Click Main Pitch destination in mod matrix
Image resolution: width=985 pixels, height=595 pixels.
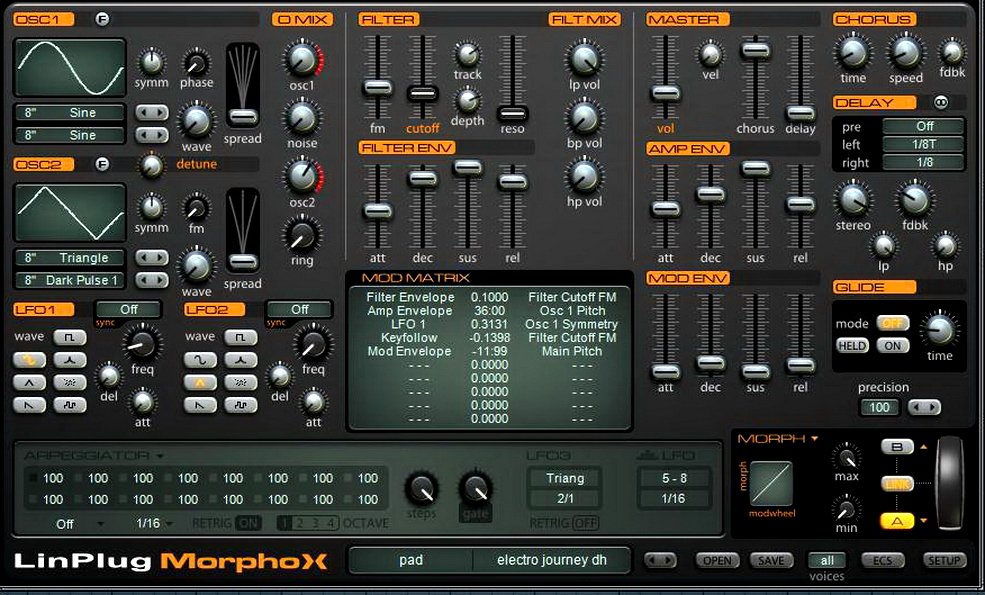pos(572,351)
